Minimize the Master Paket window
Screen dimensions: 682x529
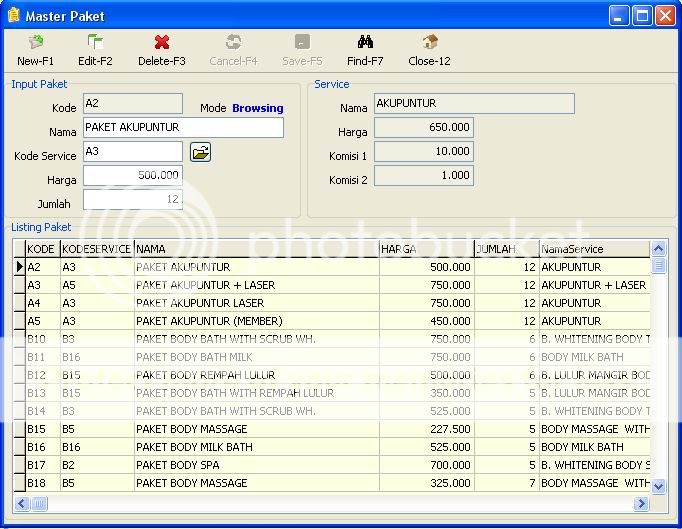[x=618, y=16]
